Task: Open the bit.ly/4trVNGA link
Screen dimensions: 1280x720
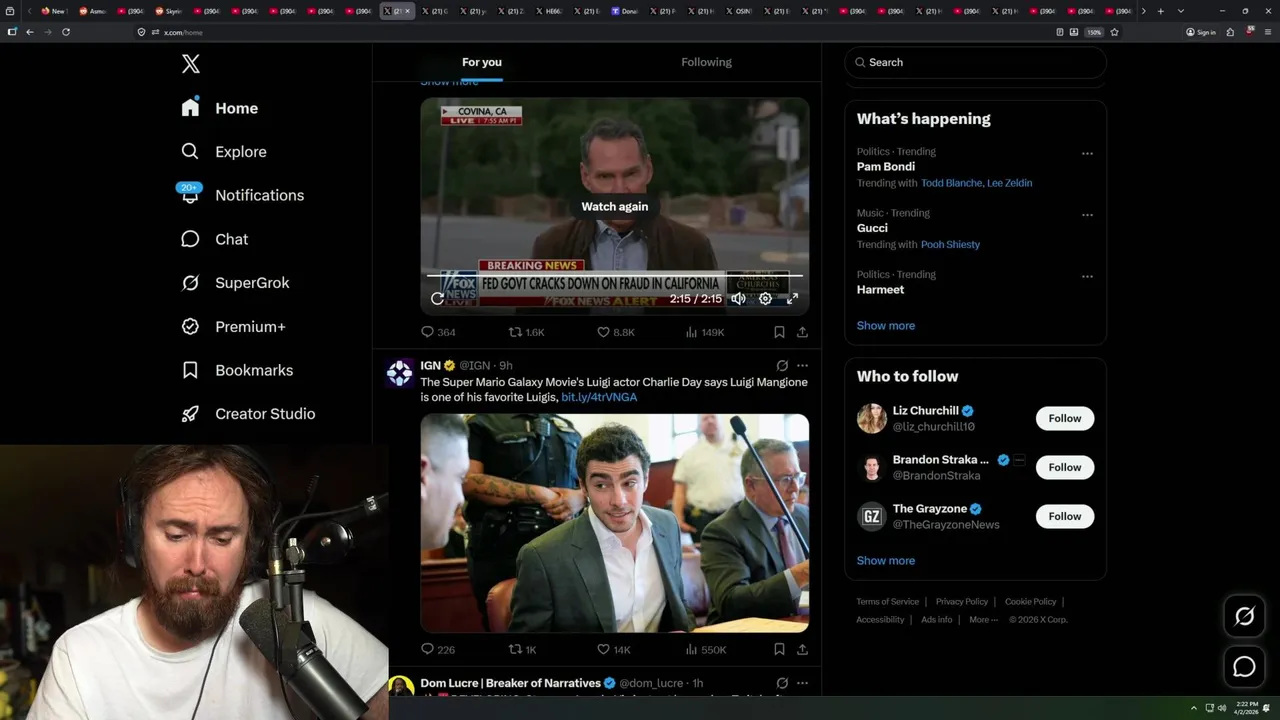Action: (599, 397)
